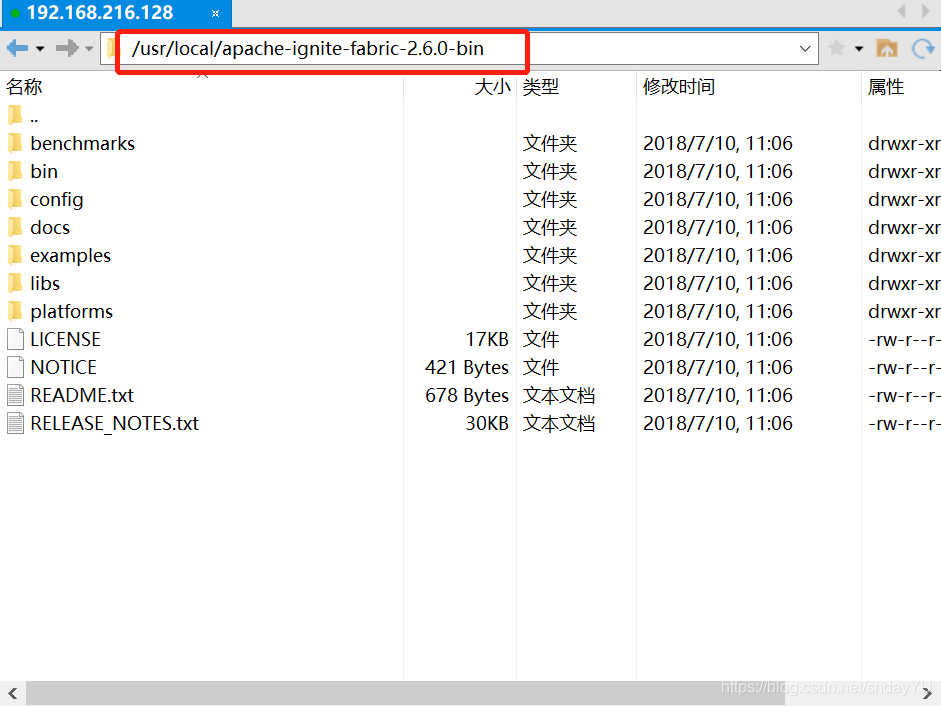This screenshot has width=941, height=706.
Task: Sort by 大小 column header
Action: pos(460,87)
